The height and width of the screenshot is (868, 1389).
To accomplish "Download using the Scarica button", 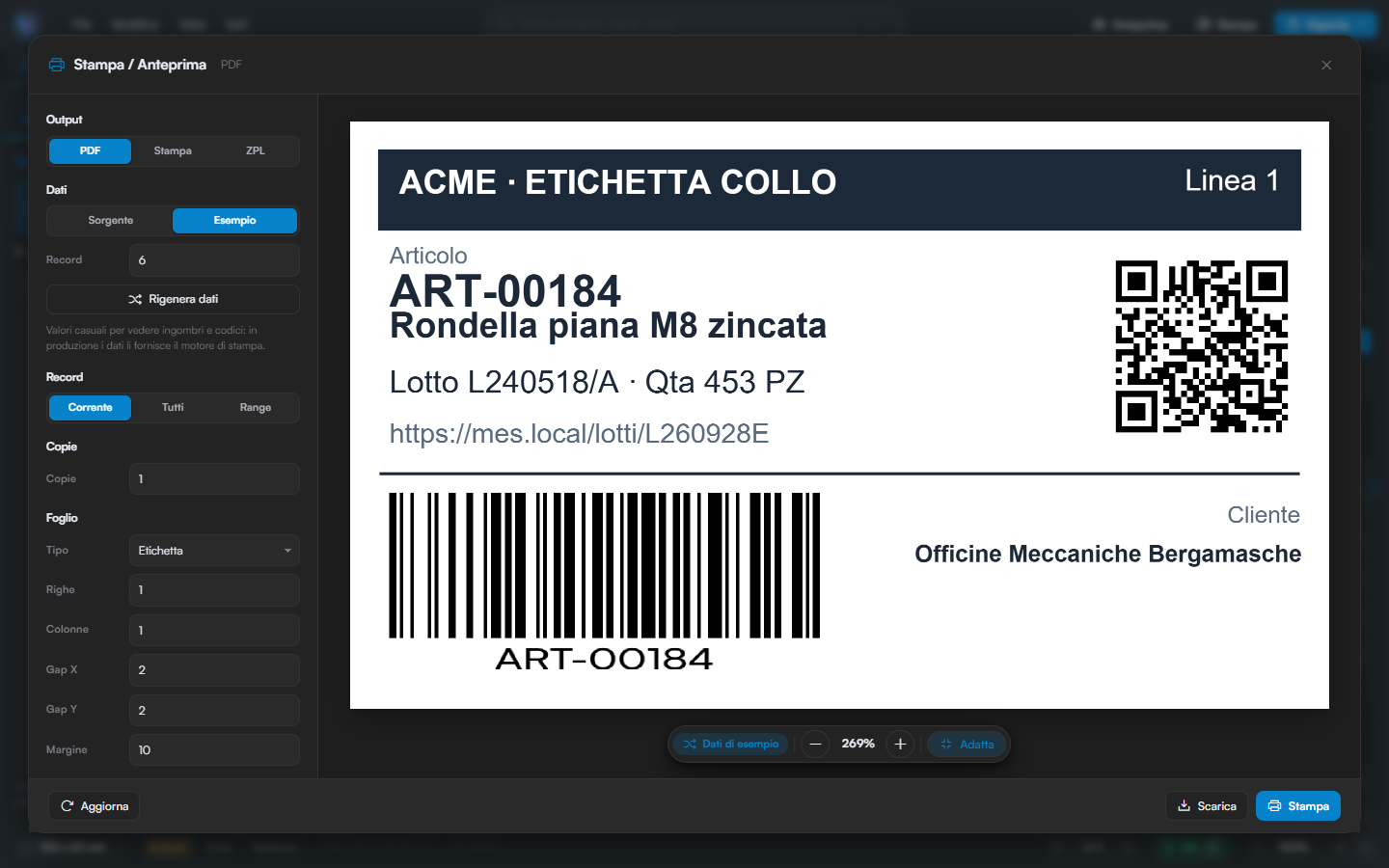I will (x=1207, y=806).
